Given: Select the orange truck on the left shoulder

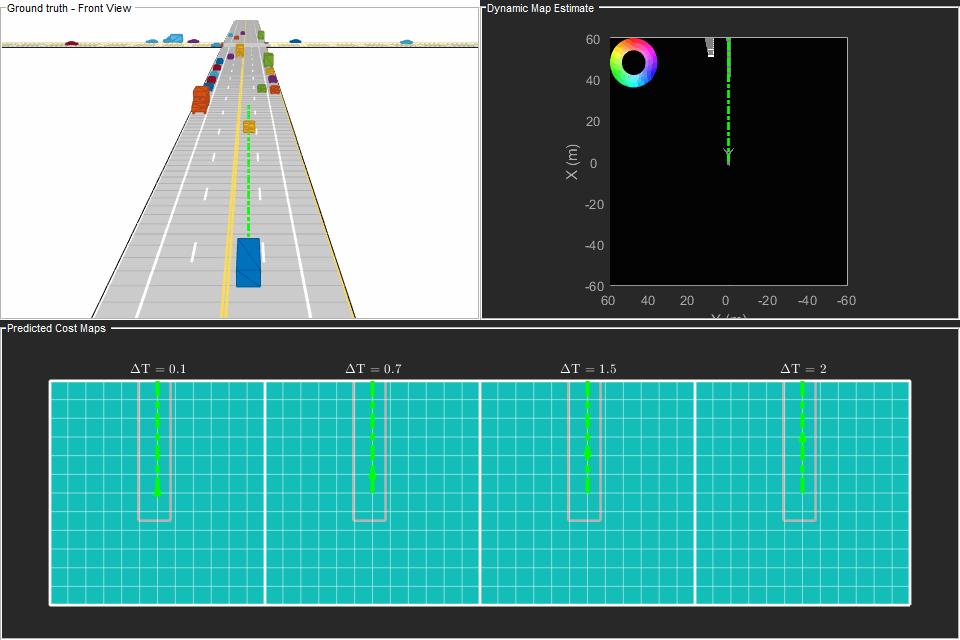Looking at the screenshot, I should click(x=200, y=100).
